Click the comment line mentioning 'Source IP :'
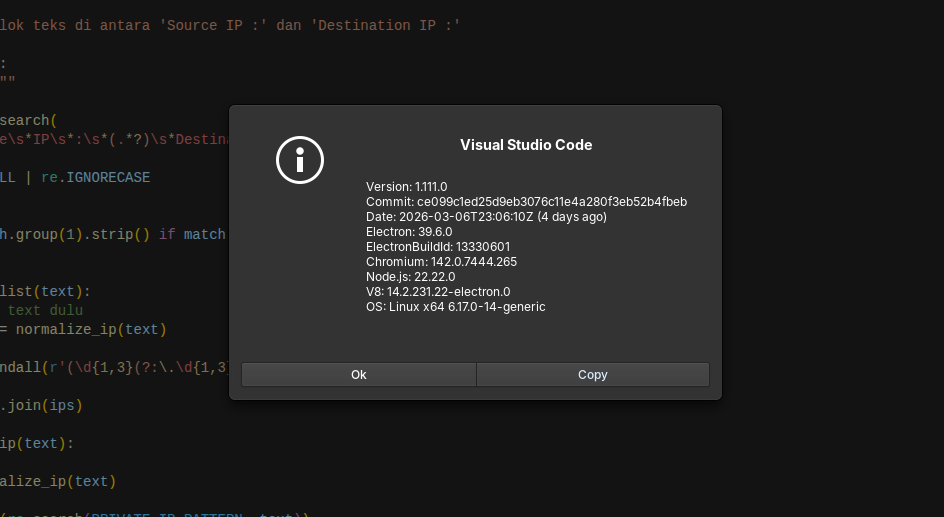Viewport: 944px width, 517px height. point(230,25)
